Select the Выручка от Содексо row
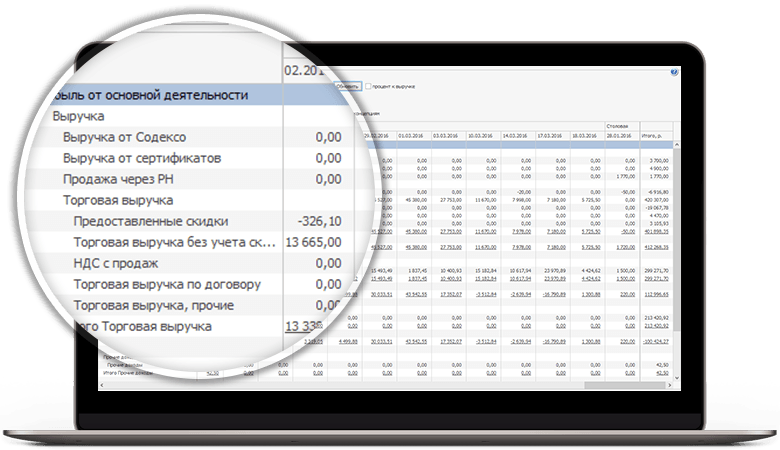 point(199,137)
